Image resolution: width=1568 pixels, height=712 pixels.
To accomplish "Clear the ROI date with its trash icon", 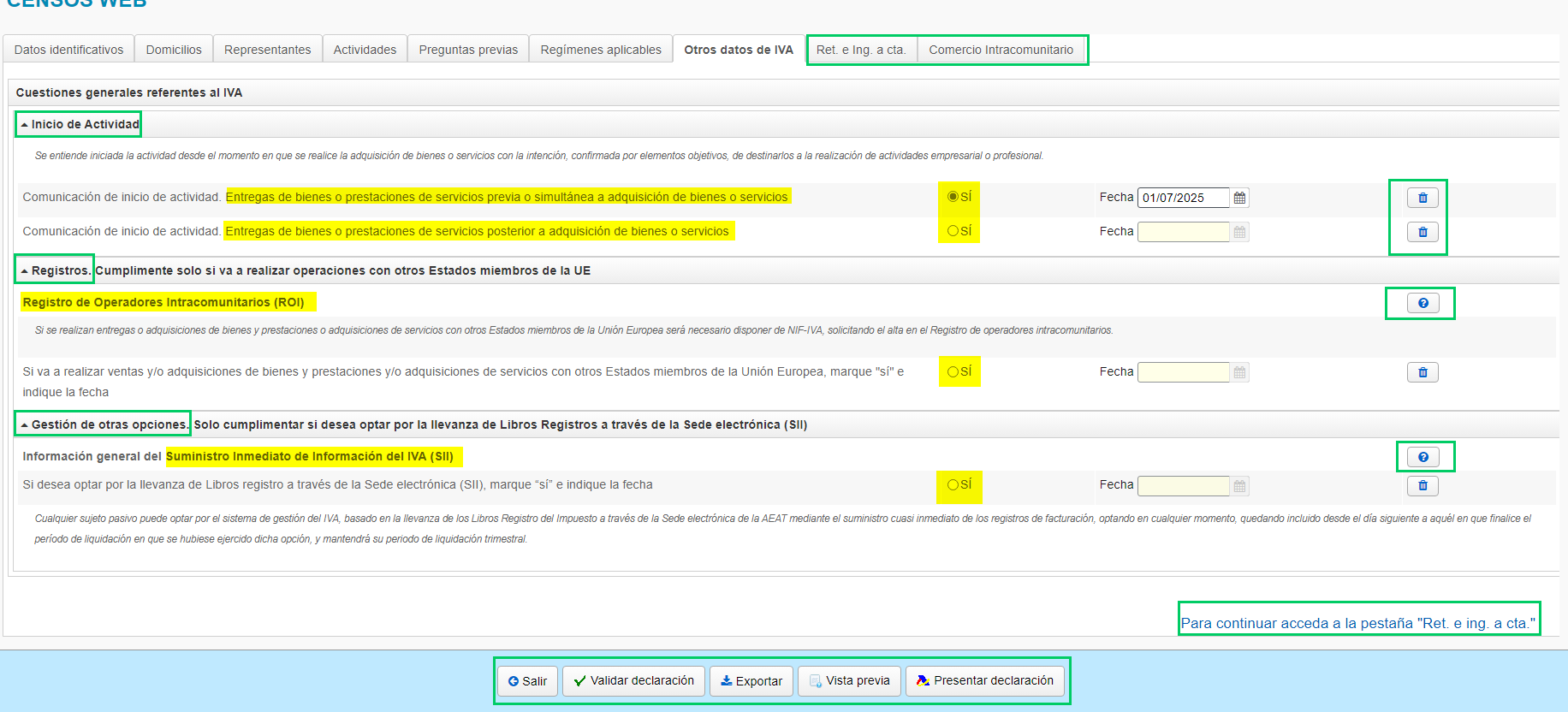I will point(1422,372).
